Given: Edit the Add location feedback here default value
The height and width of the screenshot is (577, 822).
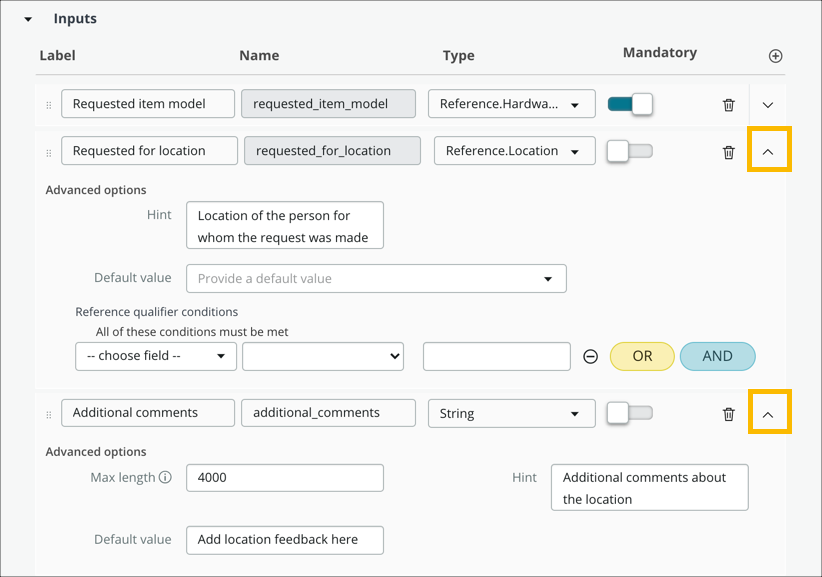Looking at the screenshot, I should [x=285, y=540].
